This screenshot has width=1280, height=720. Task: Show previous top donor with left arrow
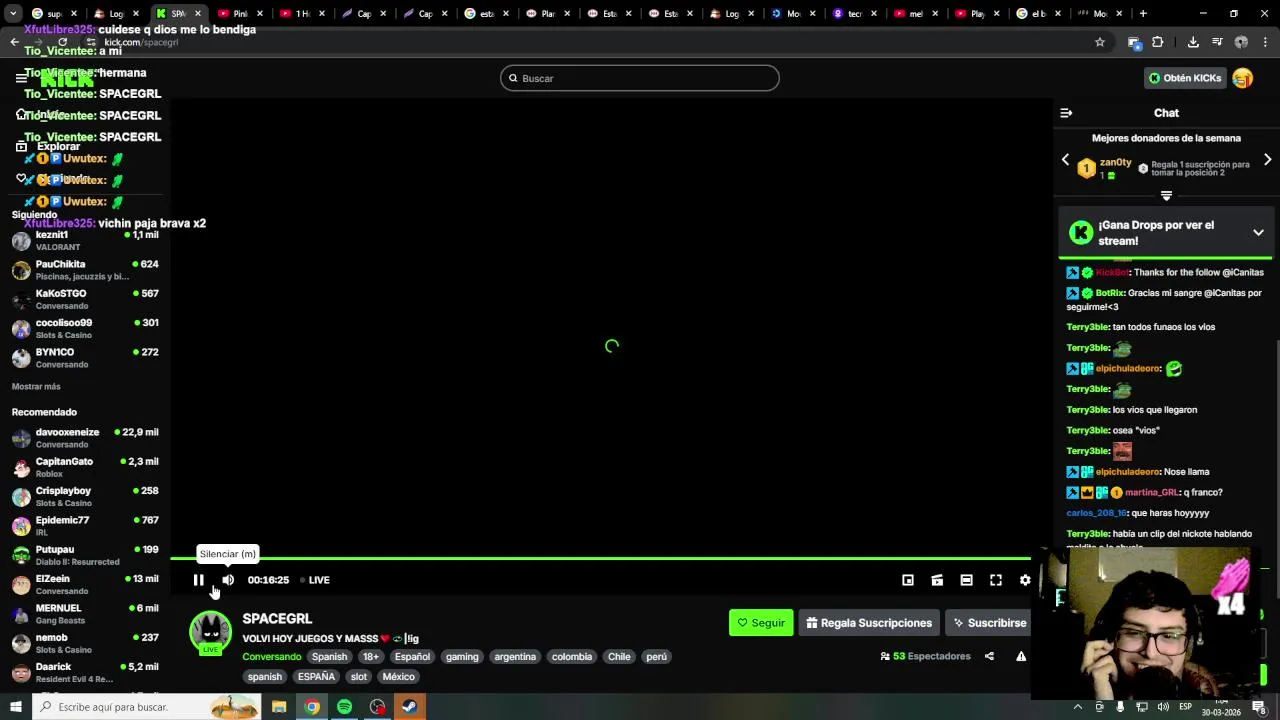1065,160
